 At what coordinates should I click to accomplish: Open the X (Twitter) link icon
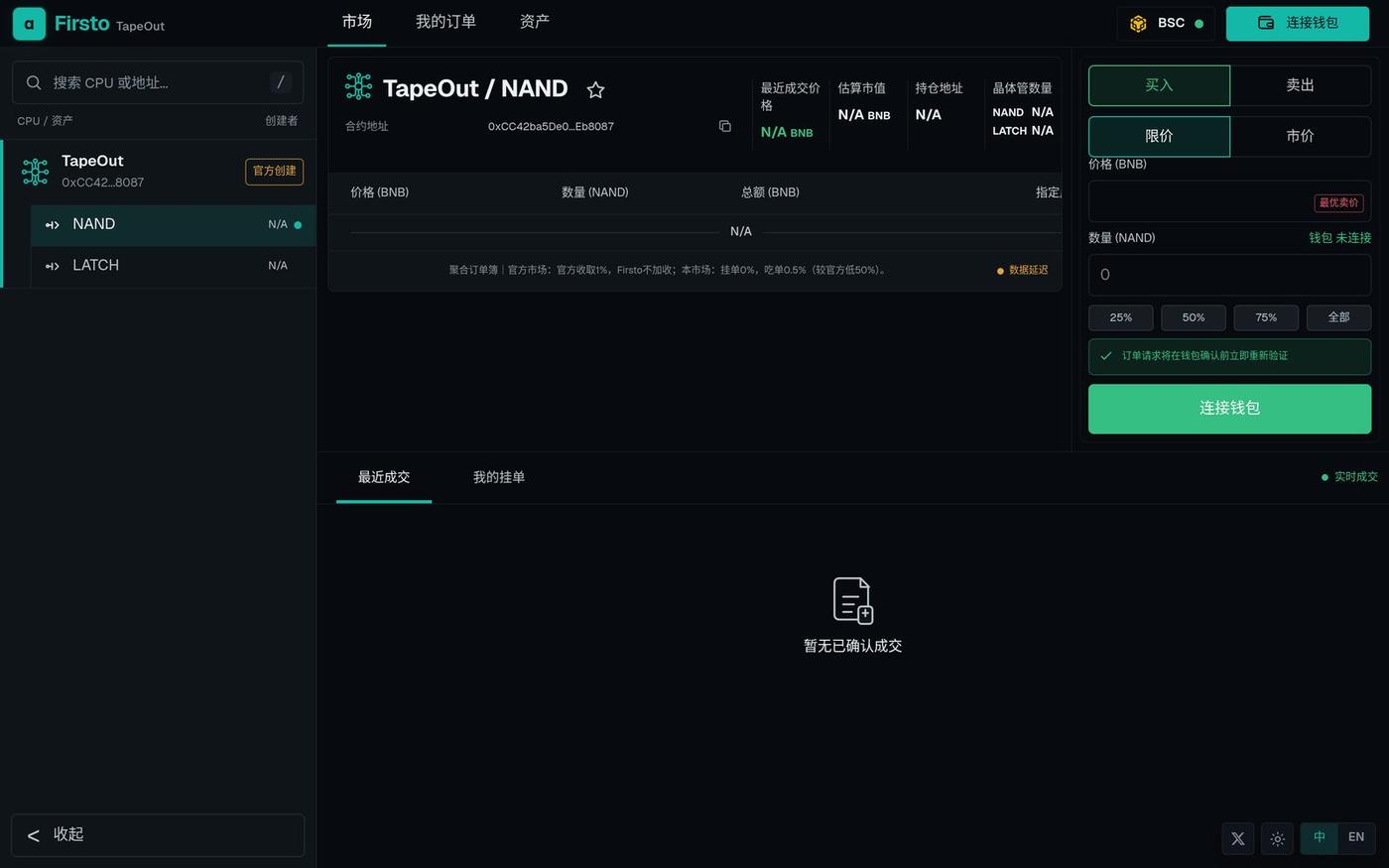(1238, 838)
